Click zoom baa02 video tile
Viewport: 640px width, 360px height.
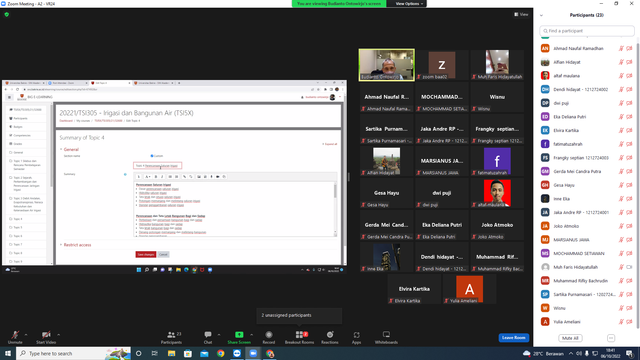click(x=442, y=65)
